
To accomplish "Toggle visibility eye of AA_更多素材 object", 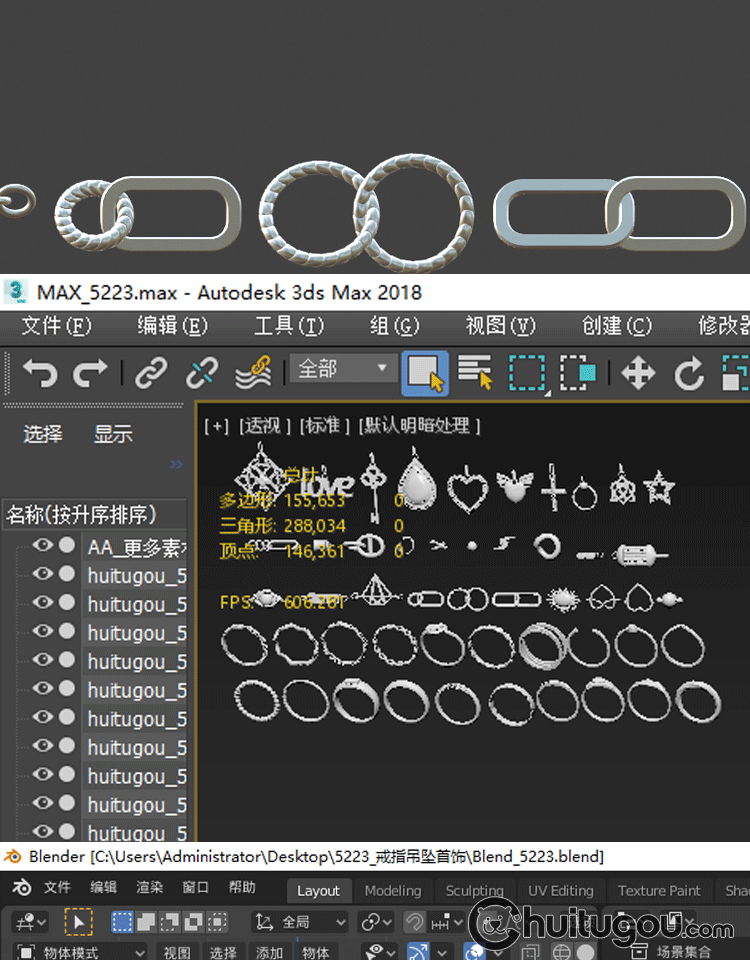I will click(42, 546).
